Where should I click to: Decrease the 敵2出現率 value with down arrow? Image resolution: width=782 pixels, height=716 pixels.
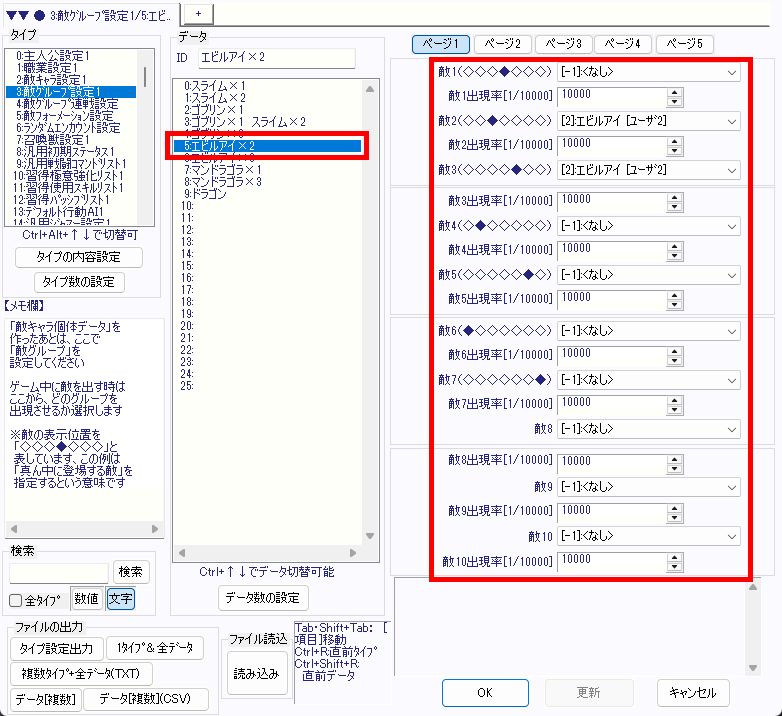pyautogui.click(x=674, y=150)
